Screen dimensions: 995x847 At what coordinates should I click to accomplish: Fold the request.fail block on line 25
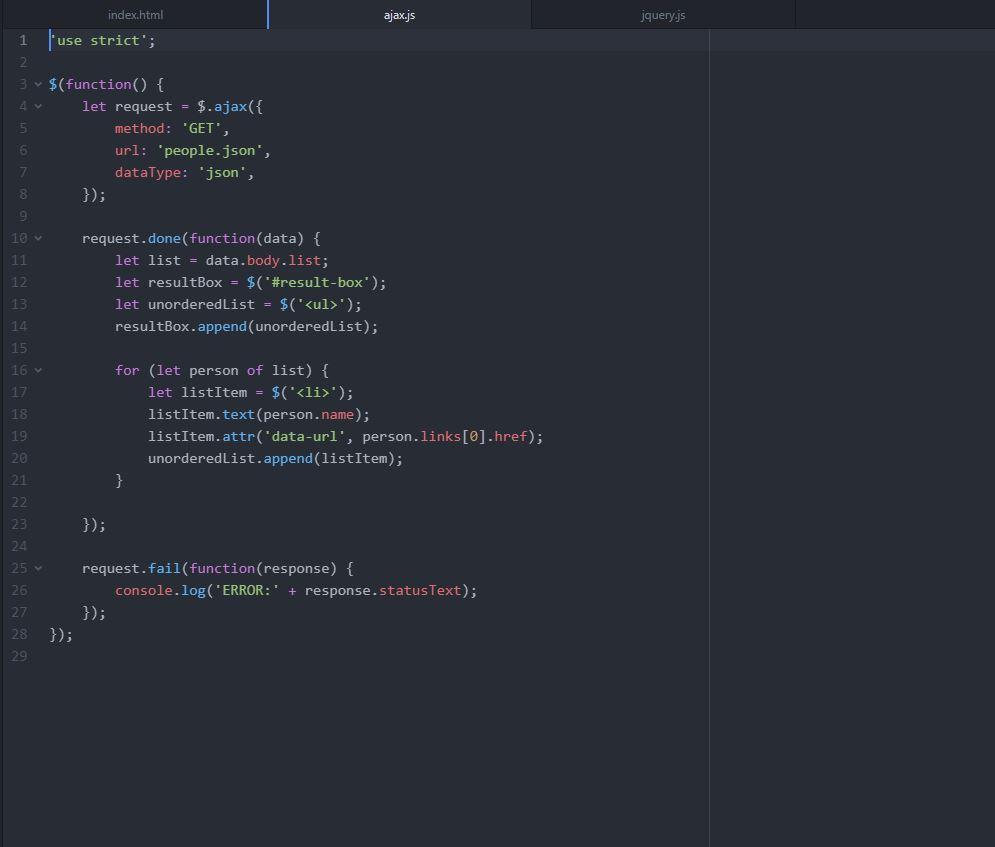[38, 568]
